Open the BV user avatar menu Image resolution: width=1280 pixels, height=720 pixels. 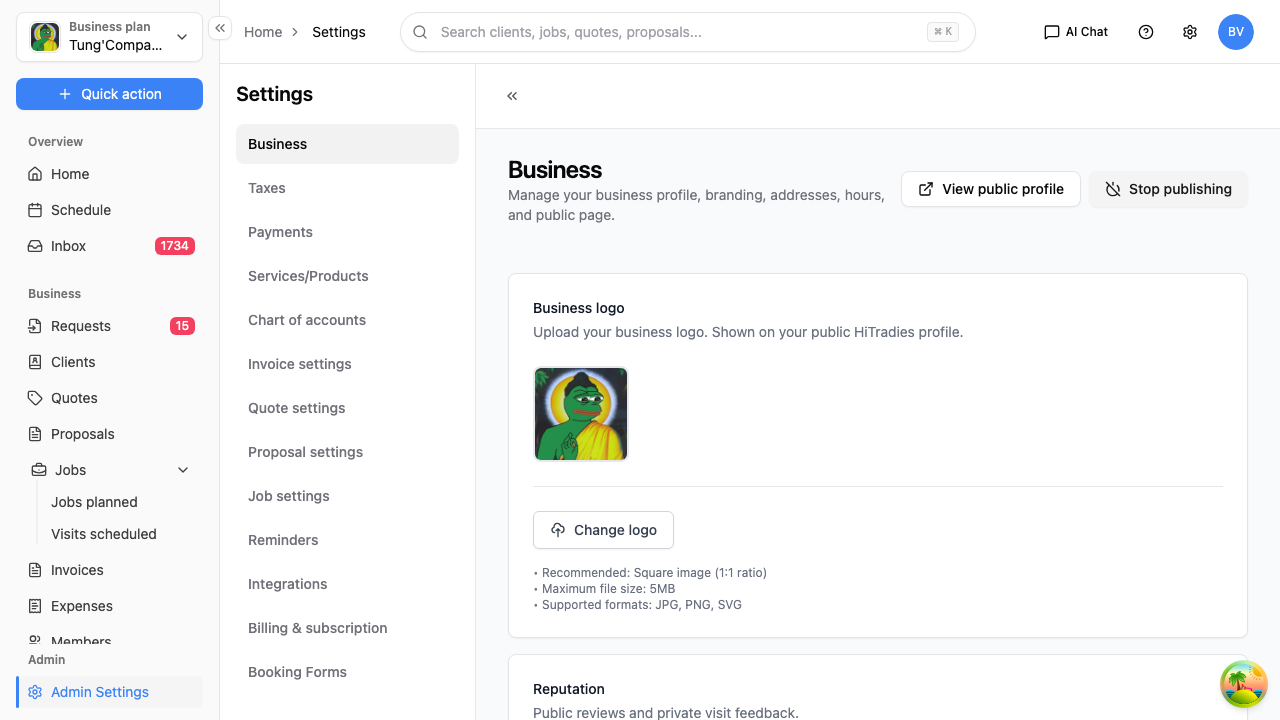point(1236,32)
